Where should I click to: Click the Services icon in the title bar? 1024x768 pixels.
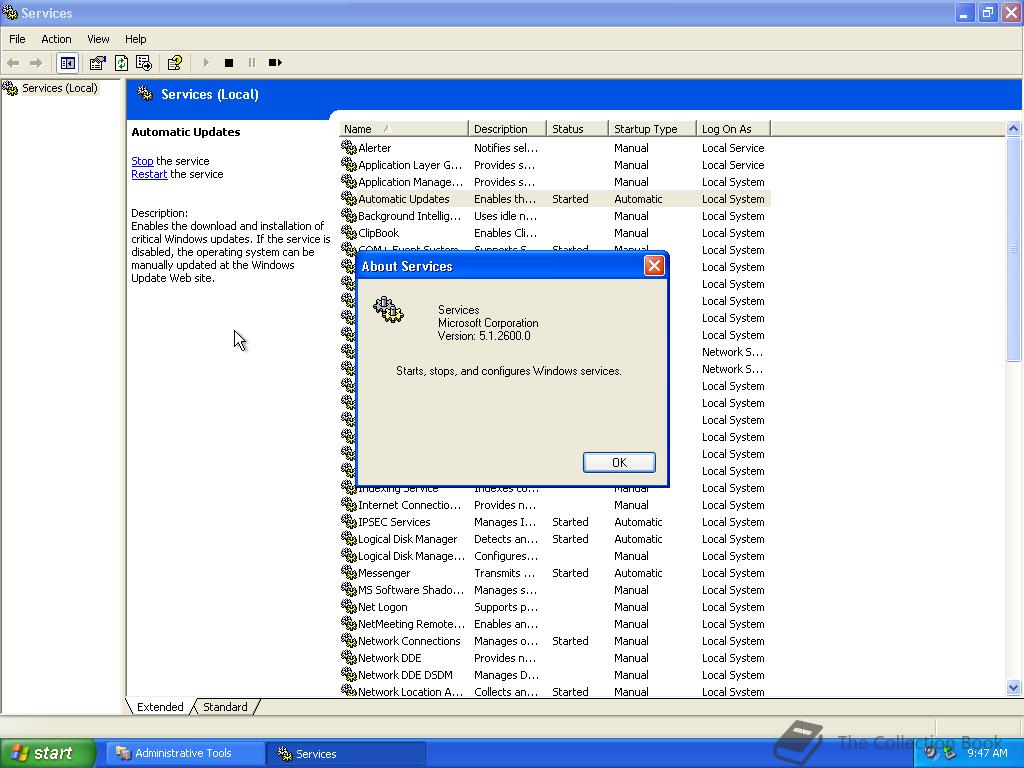click(x=10, y=12)
